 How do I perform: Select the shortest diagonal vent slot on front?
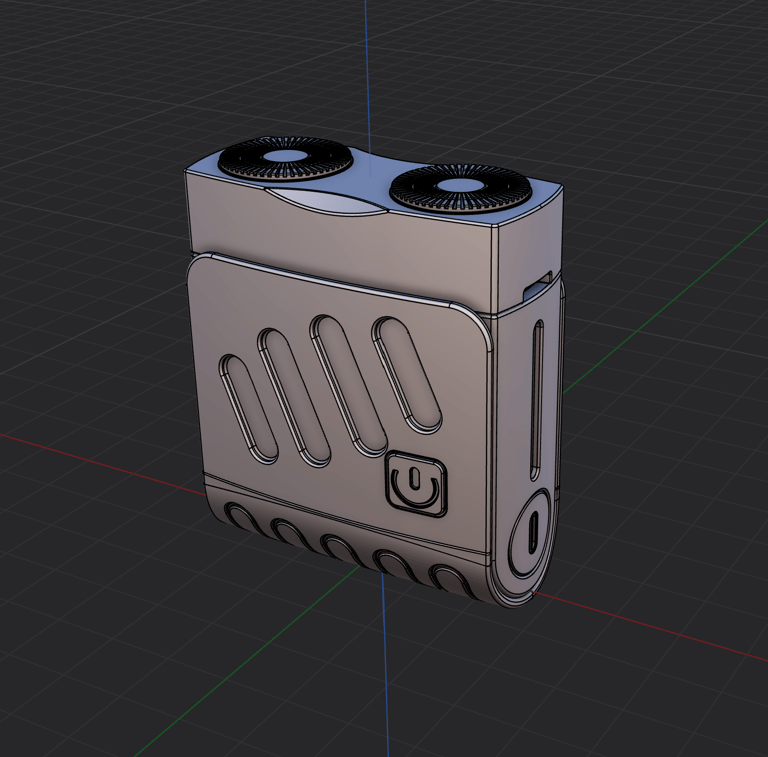tap(249, 408)
